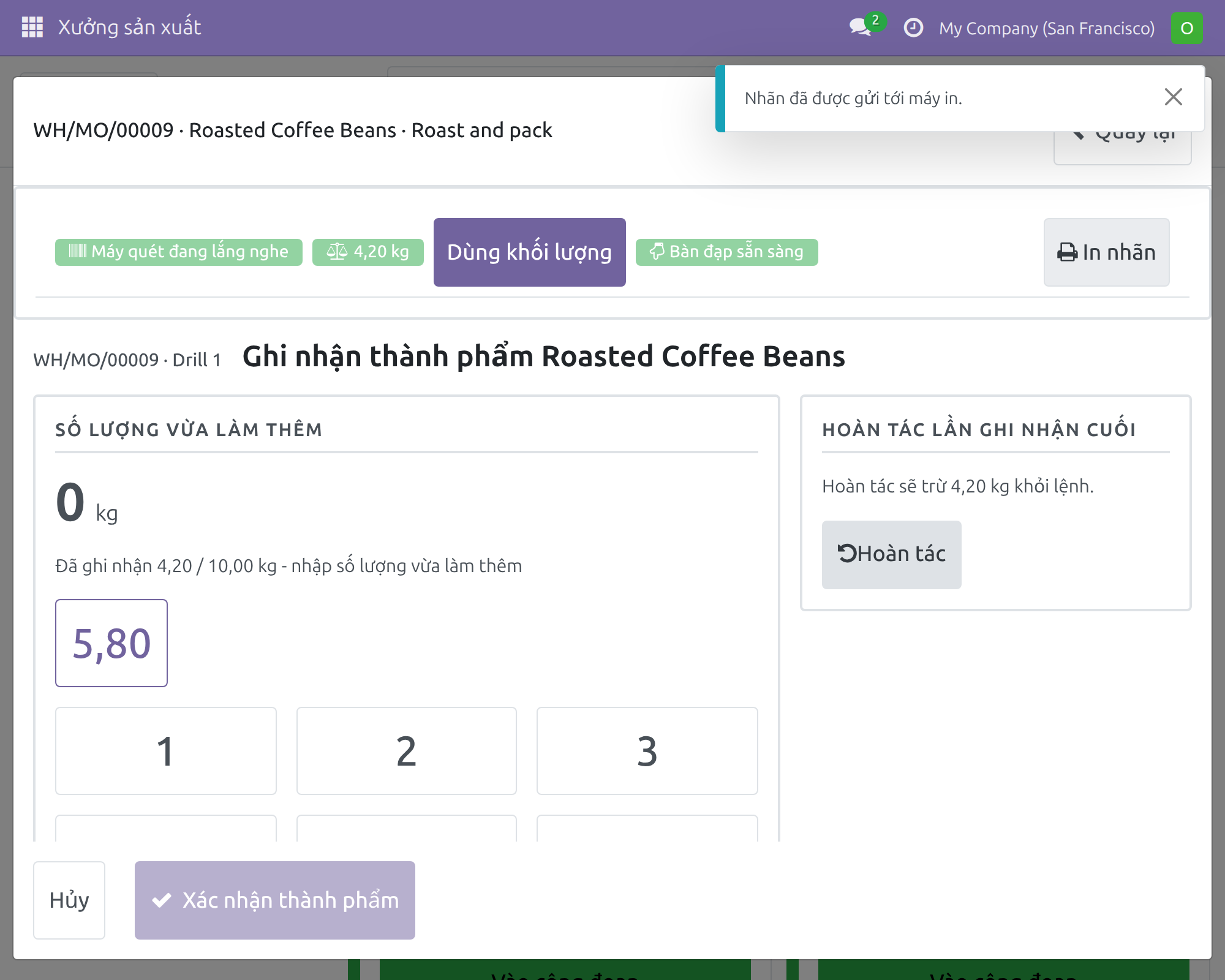Click the scale 4,20 kg badge
Screen dimensions: 1225x980
pyautogui.click(x=367, y=252)
